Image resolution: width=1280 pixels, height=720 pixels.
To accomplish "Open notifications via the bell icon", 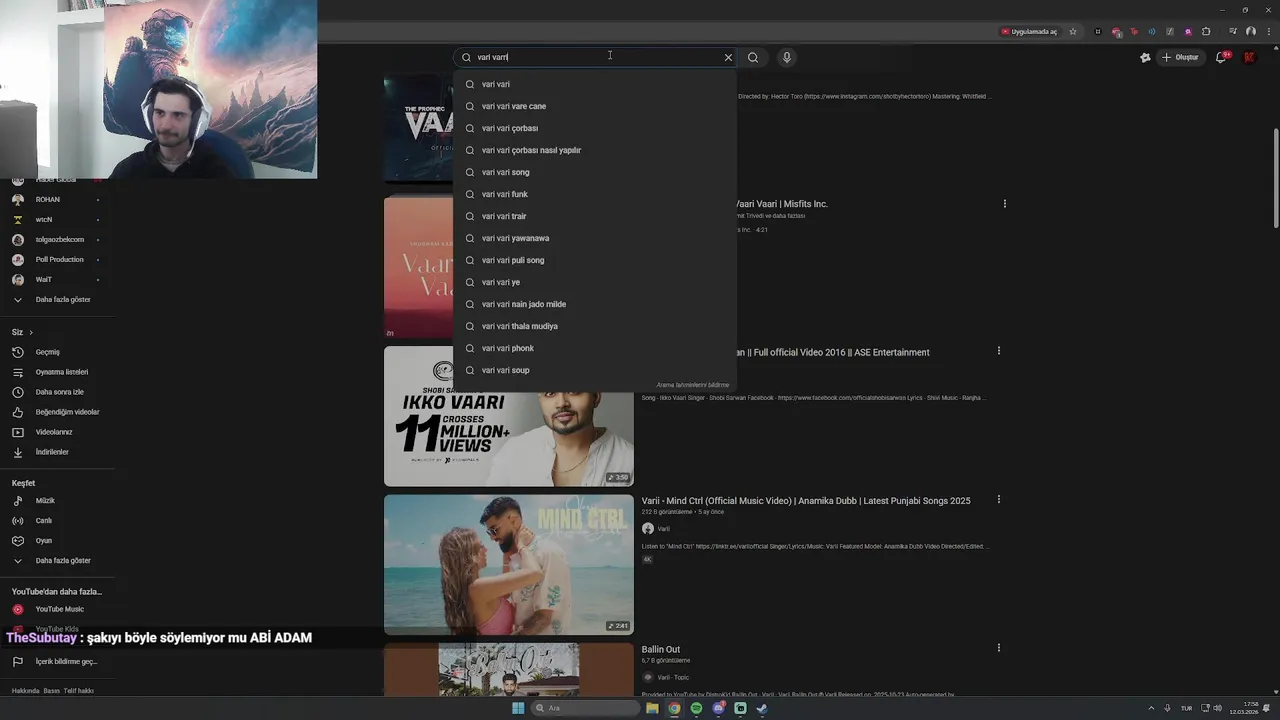I will click(x=1221, y=57).
